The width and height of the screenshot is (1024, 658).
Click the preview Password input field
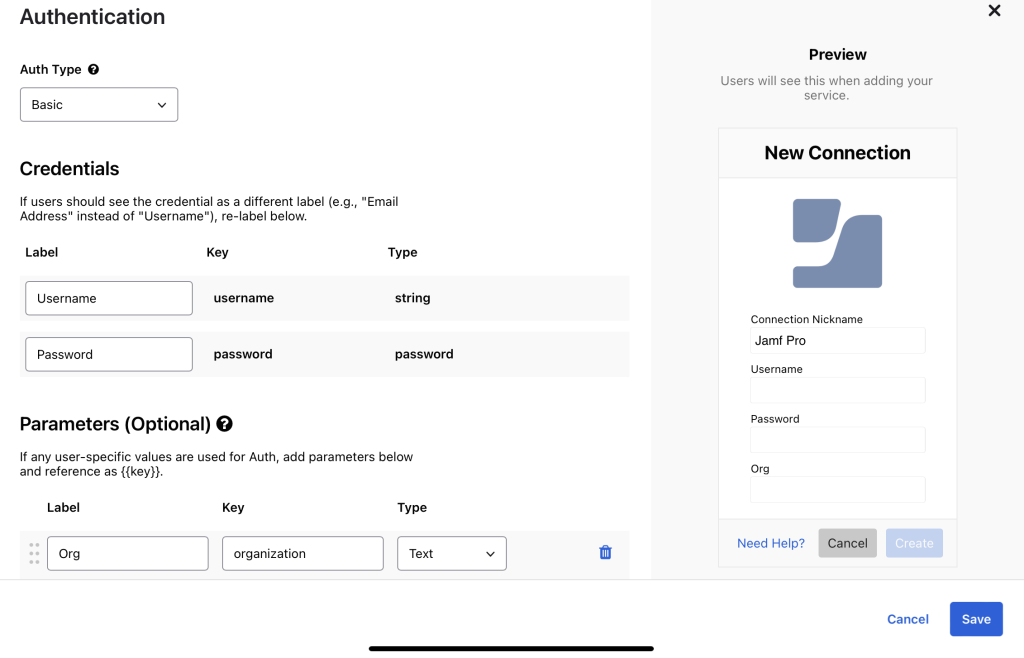coord(837,440)
